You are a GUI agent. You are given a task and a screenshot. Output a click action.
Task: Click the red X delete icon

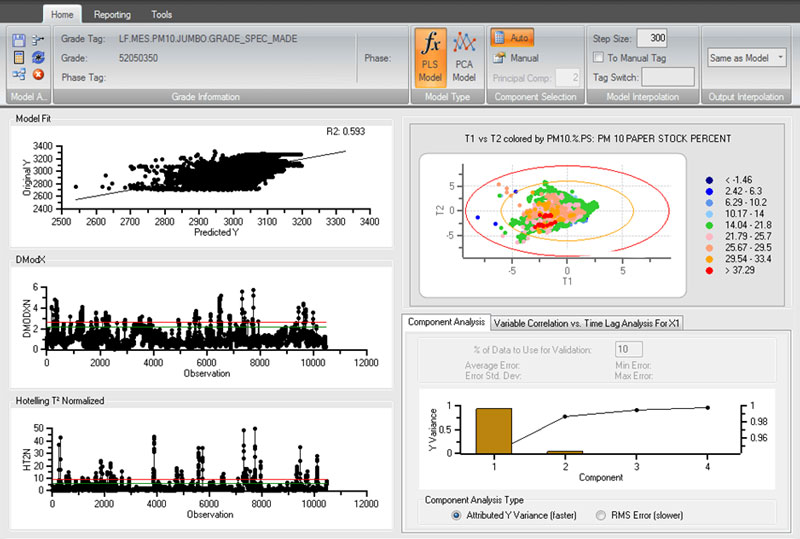(38, 75)
